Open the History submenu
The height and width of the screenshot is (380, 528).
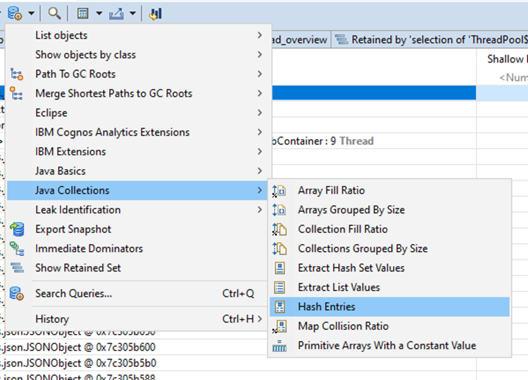coord(137,319)
